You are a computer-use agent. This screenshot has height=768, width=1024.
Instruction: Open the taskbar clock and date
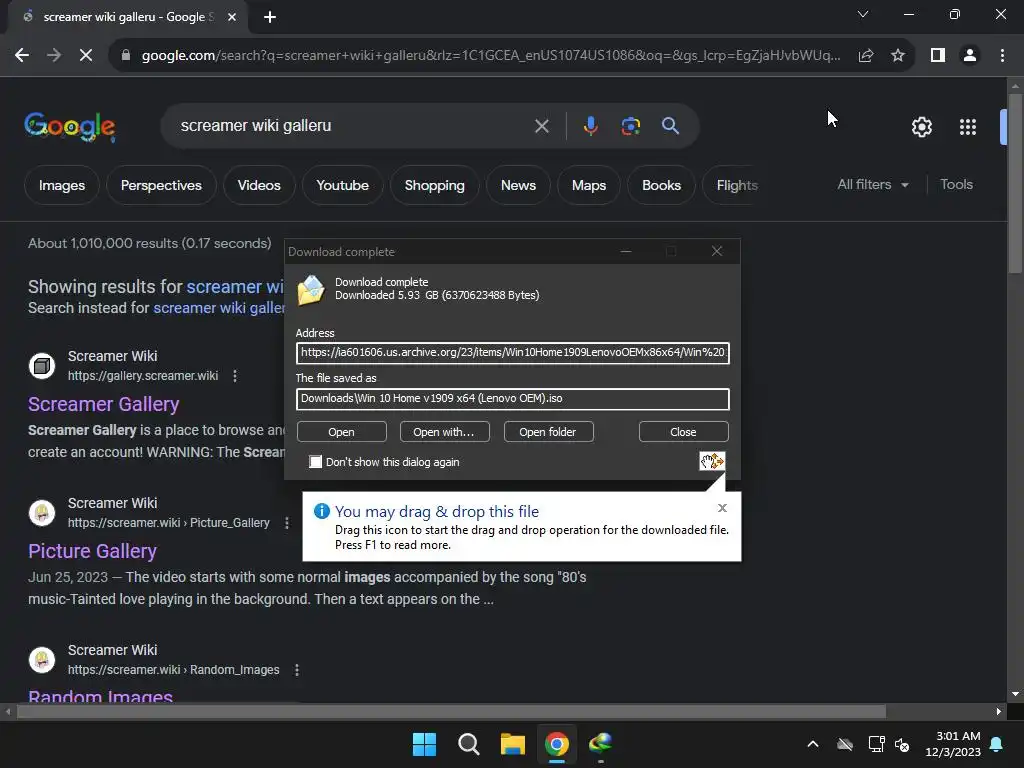[953, 744]
